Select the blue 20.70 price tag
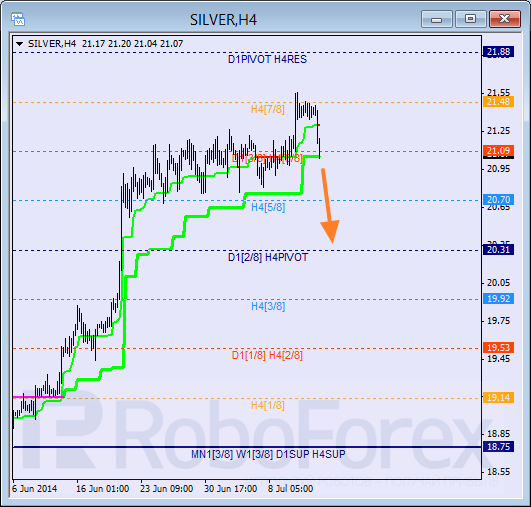The height and width of the screenshot is (507, 531). (x=498, y=199)
